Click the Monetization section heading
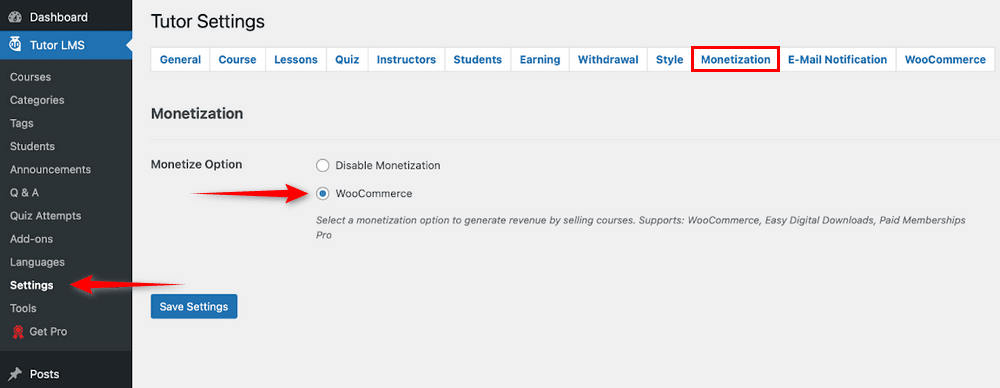The width and height of the screenshot is (1000, 388). click(197, 114)
